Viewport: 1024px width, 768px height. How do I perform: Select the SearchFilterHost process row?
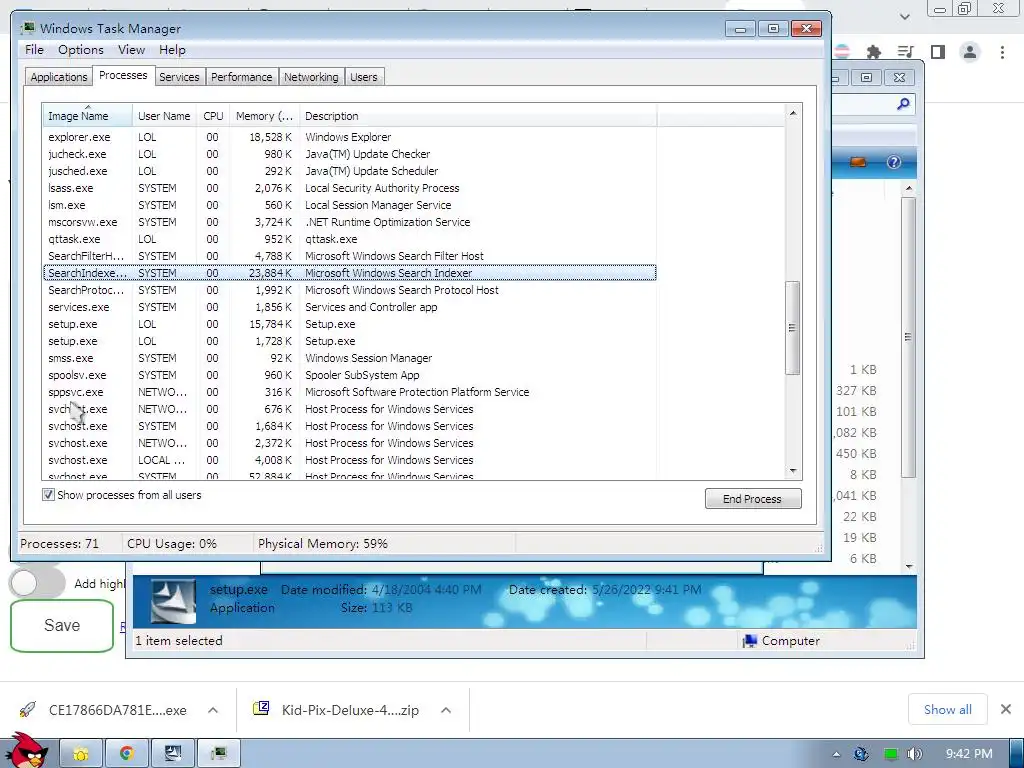coord(349,256)
